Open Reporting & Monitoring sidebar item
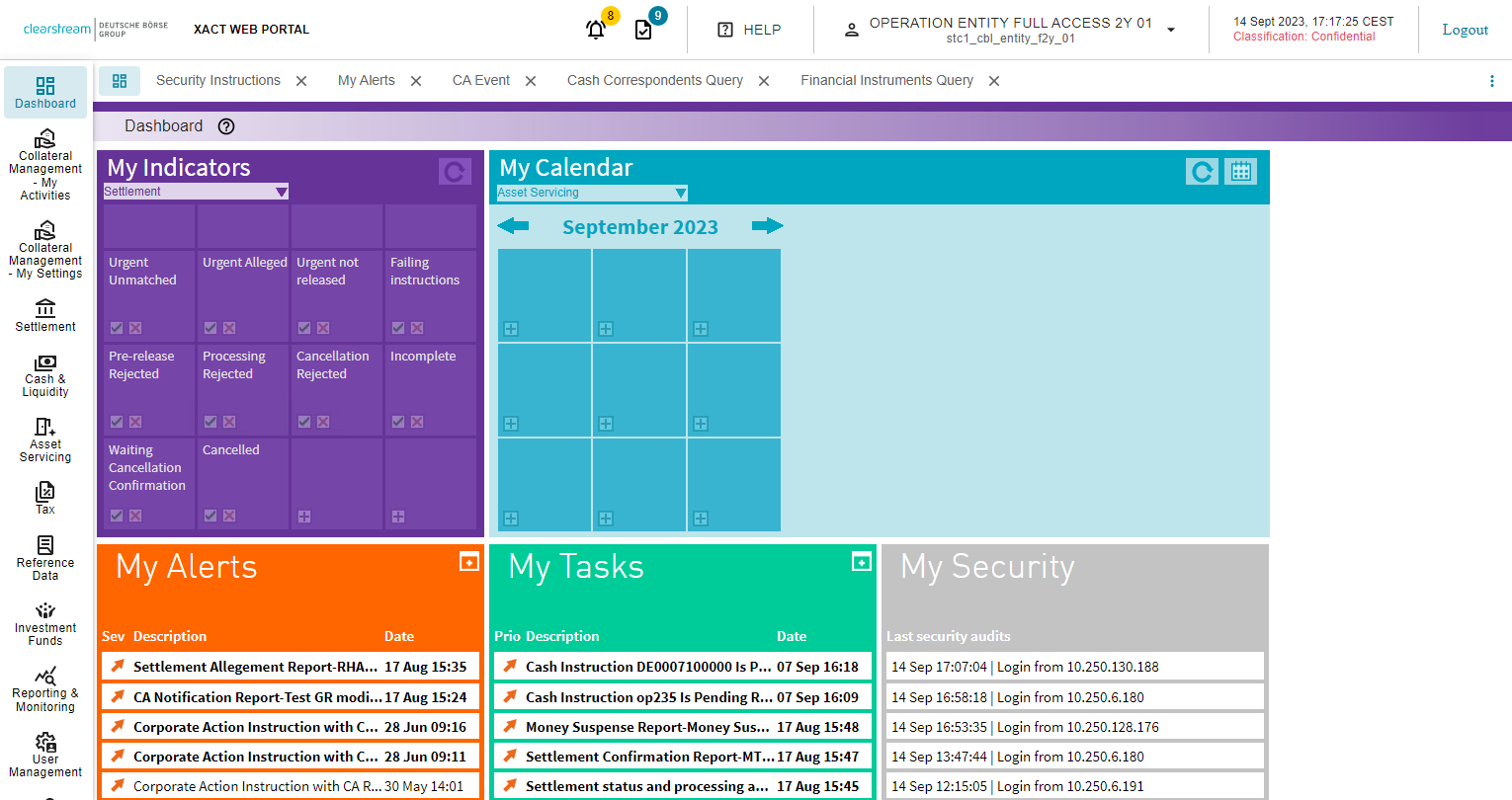Screen dimensions: 1512x800 point(45,688)
